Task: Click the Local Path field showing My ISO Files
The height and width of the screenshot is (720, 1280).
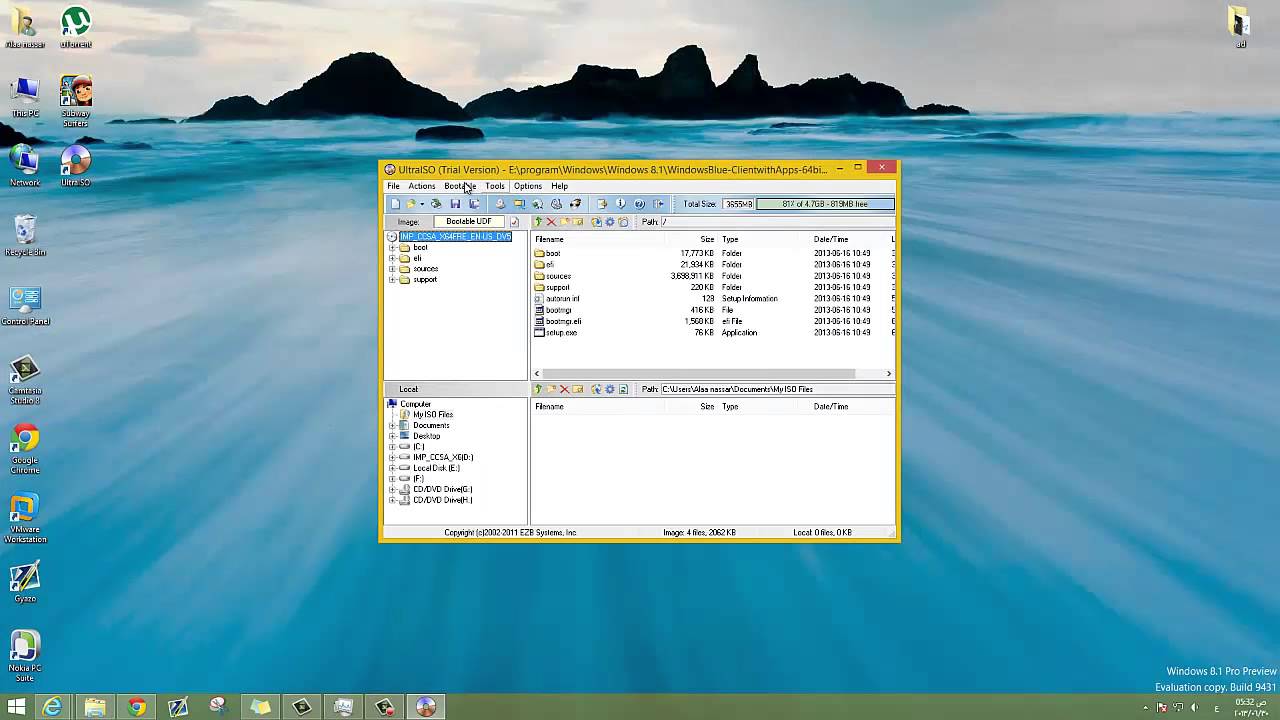Action: 777,389
